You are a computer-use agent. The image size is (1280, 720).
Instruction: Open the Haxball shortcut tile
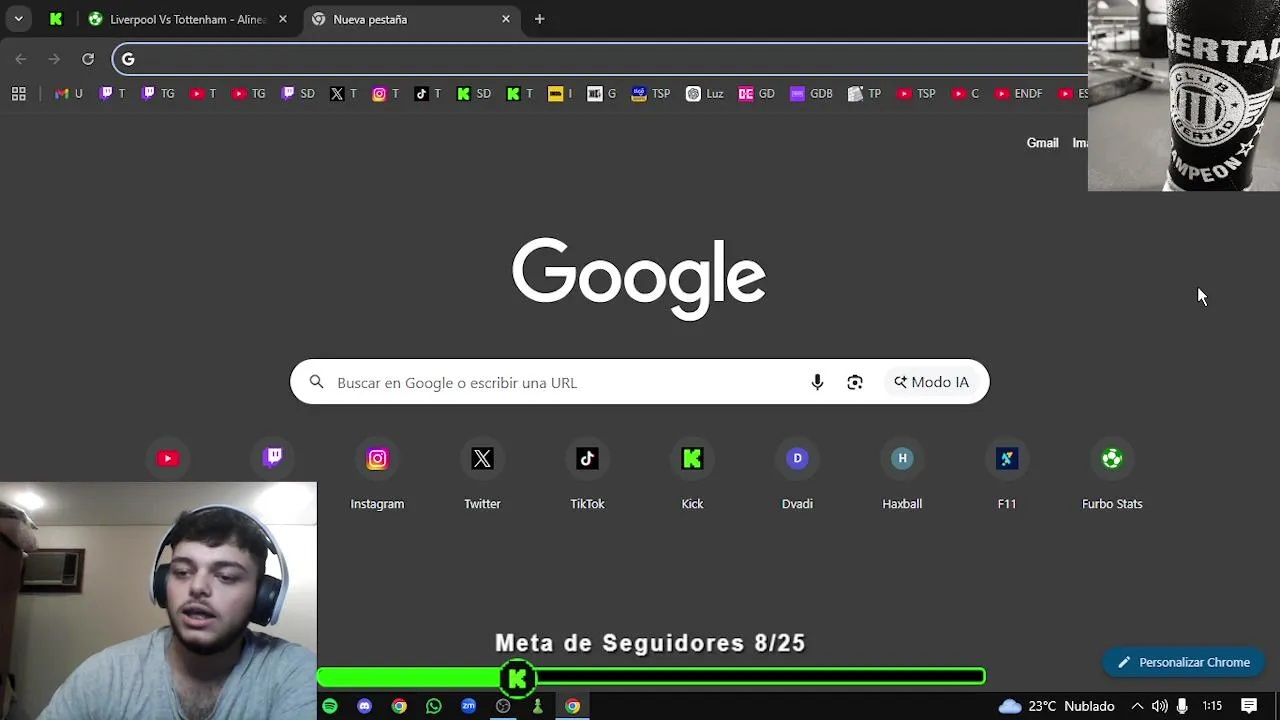(902, 476)
